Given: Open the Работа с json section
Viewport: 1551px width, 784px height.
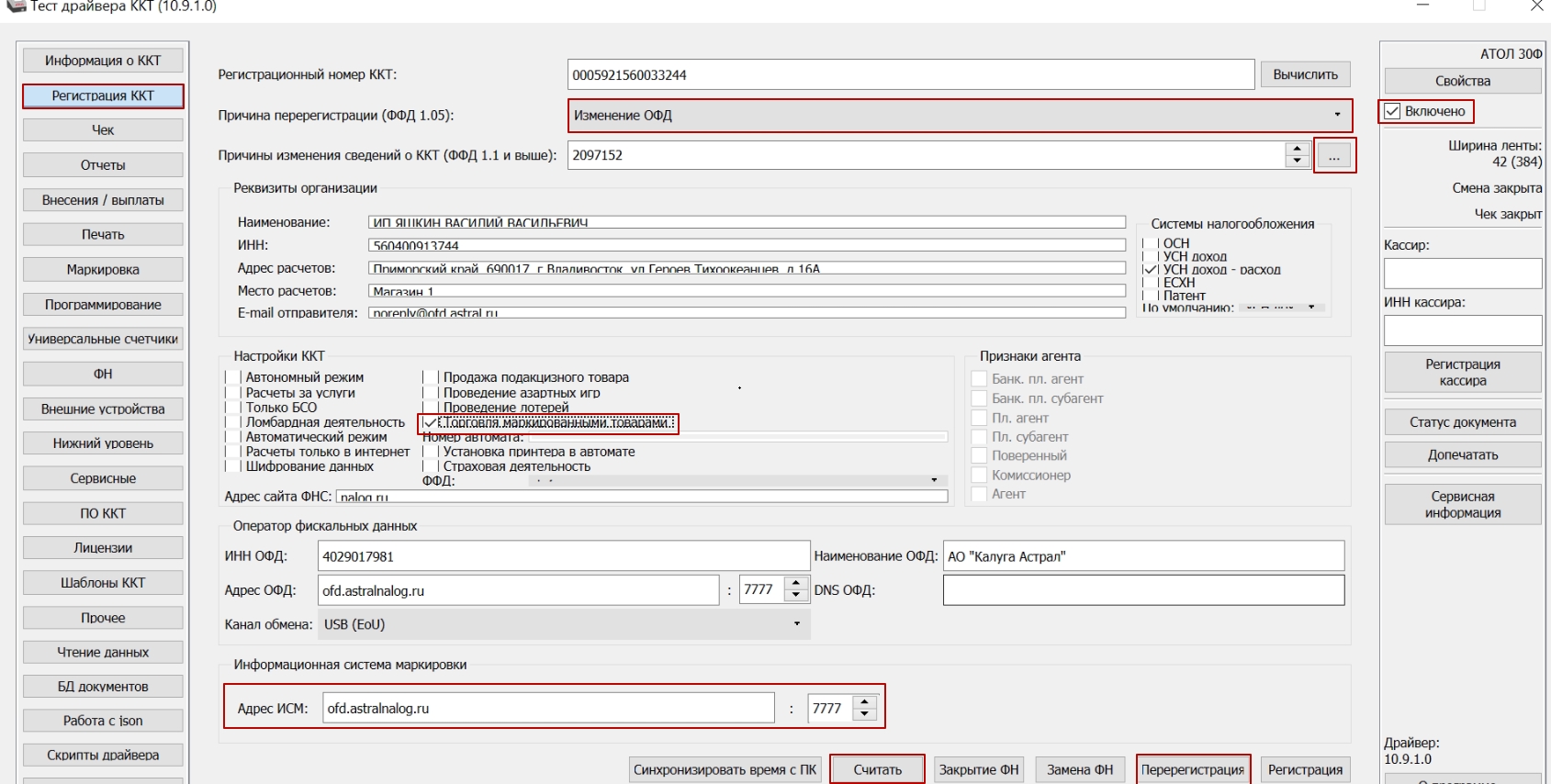Looking at the screenshot, I should [x=103, y=721].
